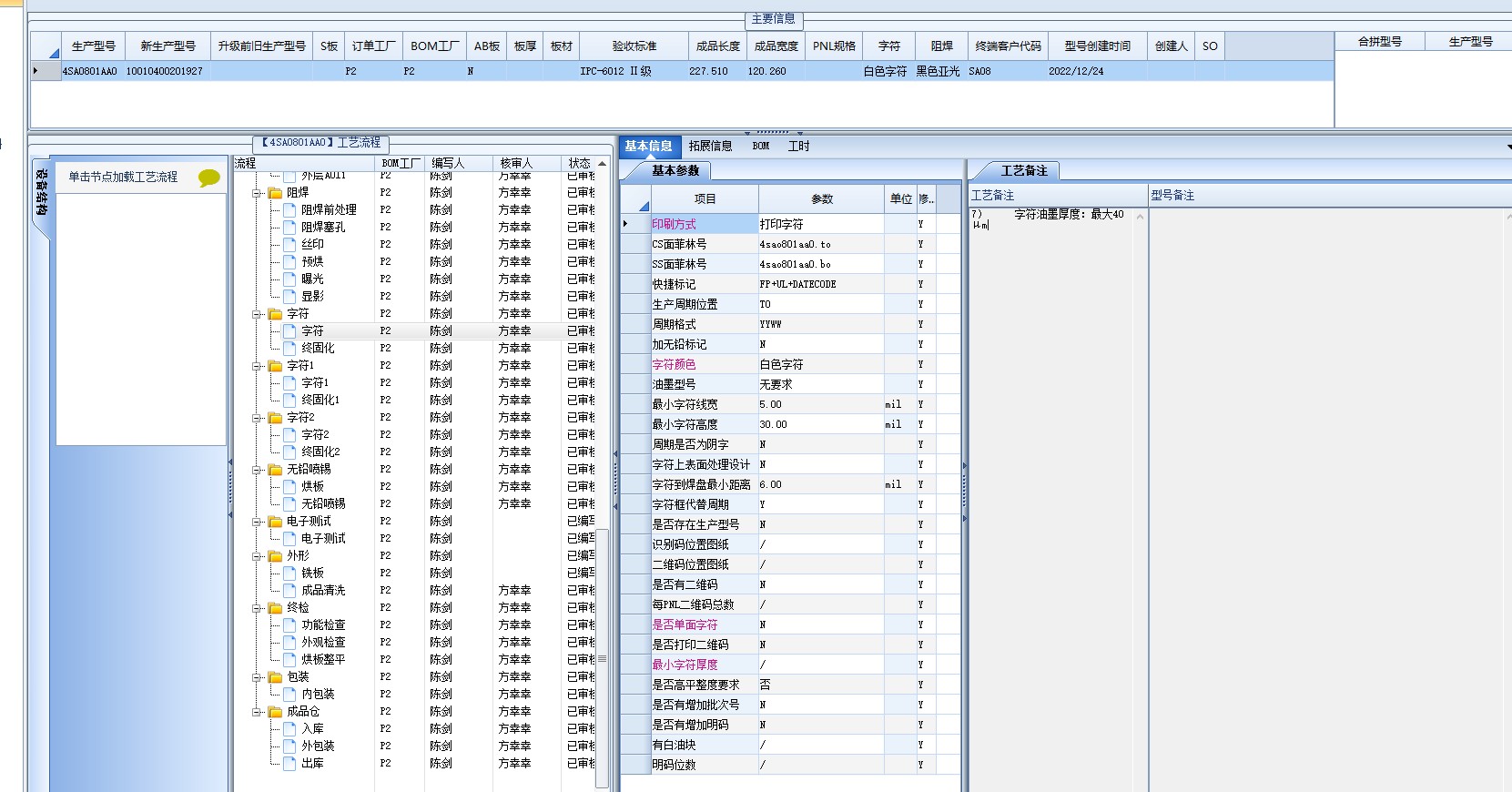Image resolution: width=1512 pixels, height=792 pixels.
Task: Click the 铣板 document icon
Action: click(x=289, y=574)
